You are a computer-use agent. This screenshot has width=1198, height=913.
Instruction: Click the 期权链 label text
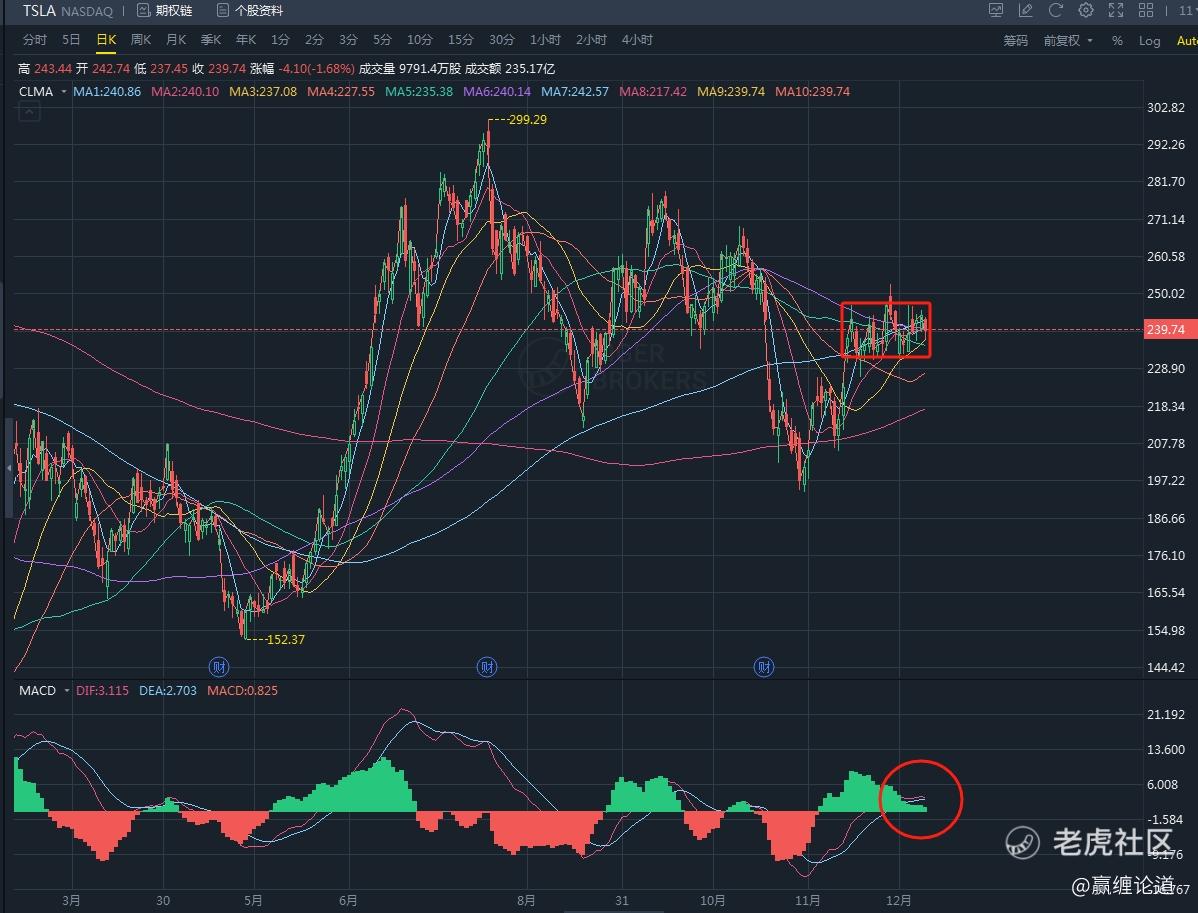tap(173, 11)
